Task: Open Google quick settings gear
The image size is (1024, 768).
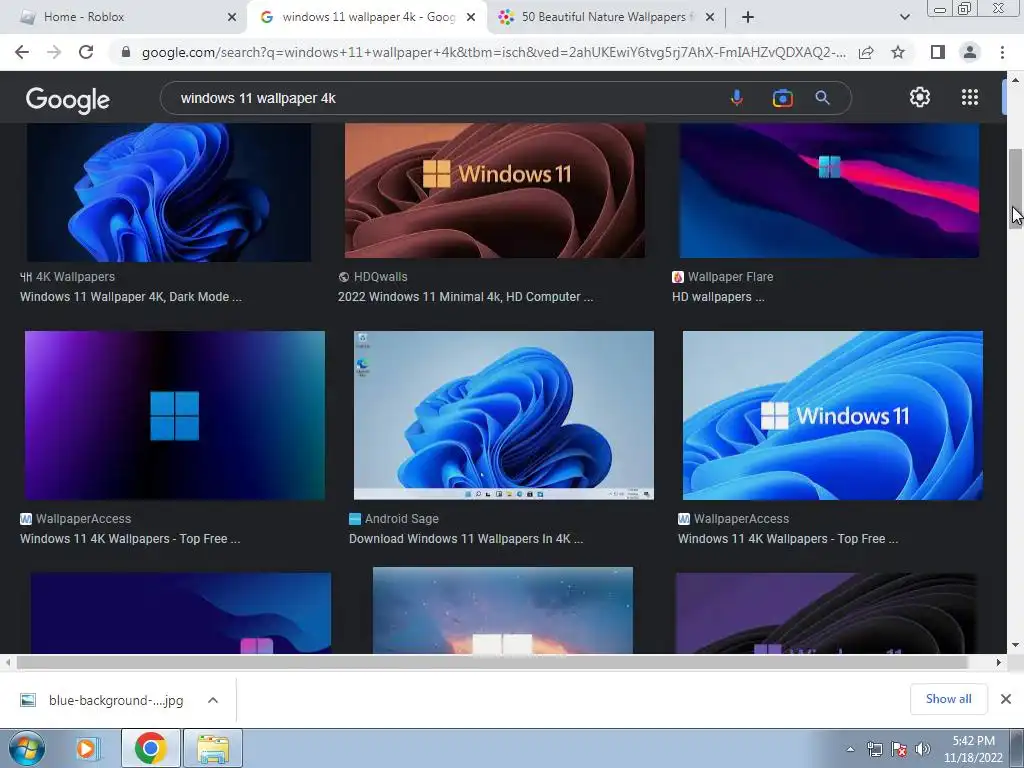Action: tap(920, 97)
